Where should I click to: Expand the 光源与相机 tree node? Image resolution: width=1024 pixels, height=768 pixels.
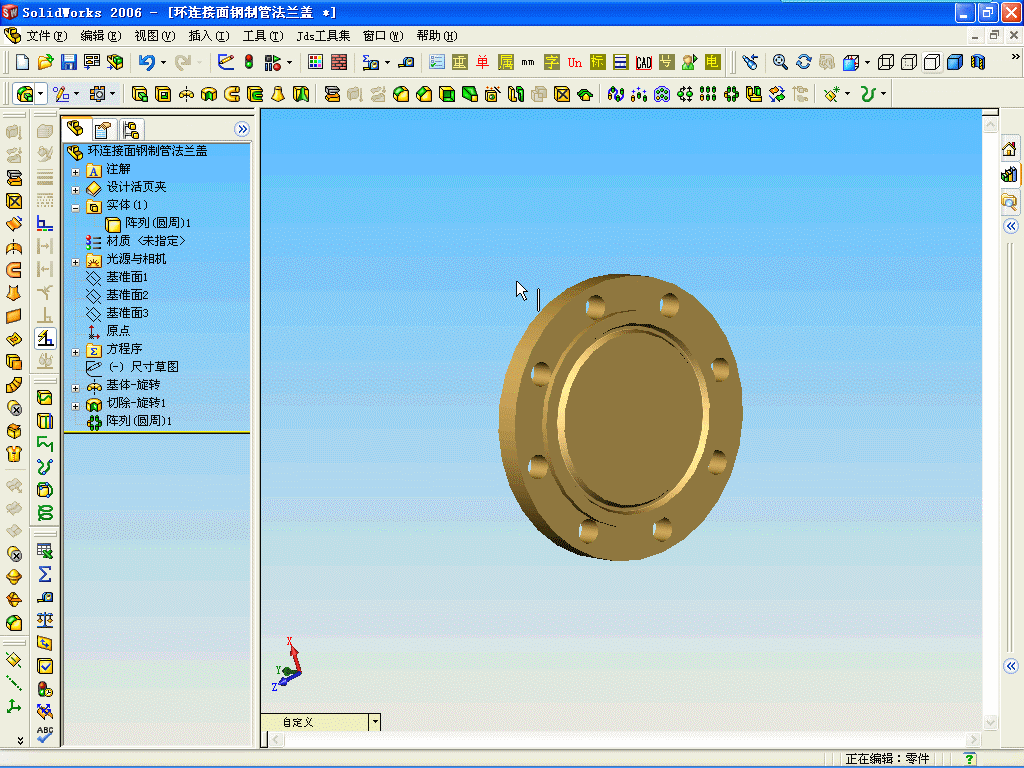(x=75, y=263)
